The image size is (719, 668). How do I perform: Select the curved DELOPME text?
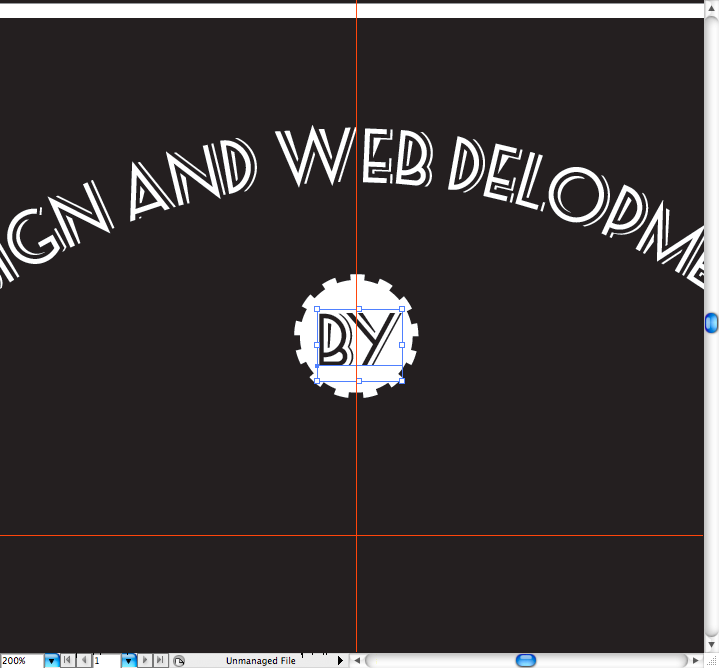coord(577,211)
